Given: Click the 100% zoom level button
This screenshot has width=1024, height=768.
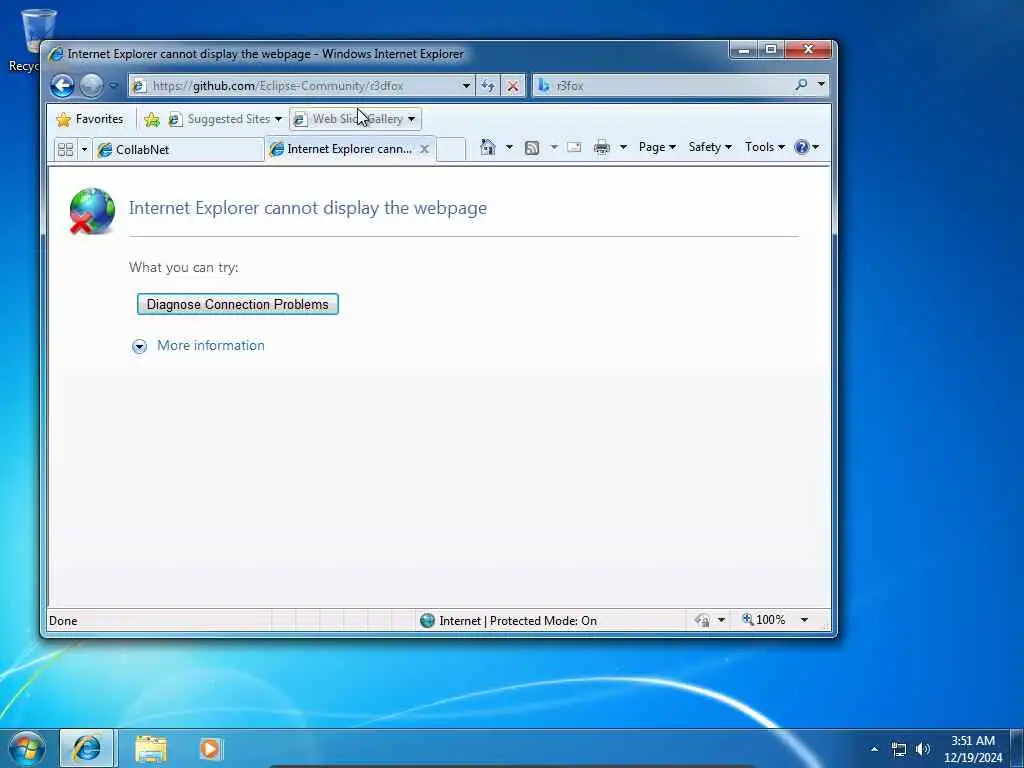Looking at the screenshot, I should pos(763,620).
